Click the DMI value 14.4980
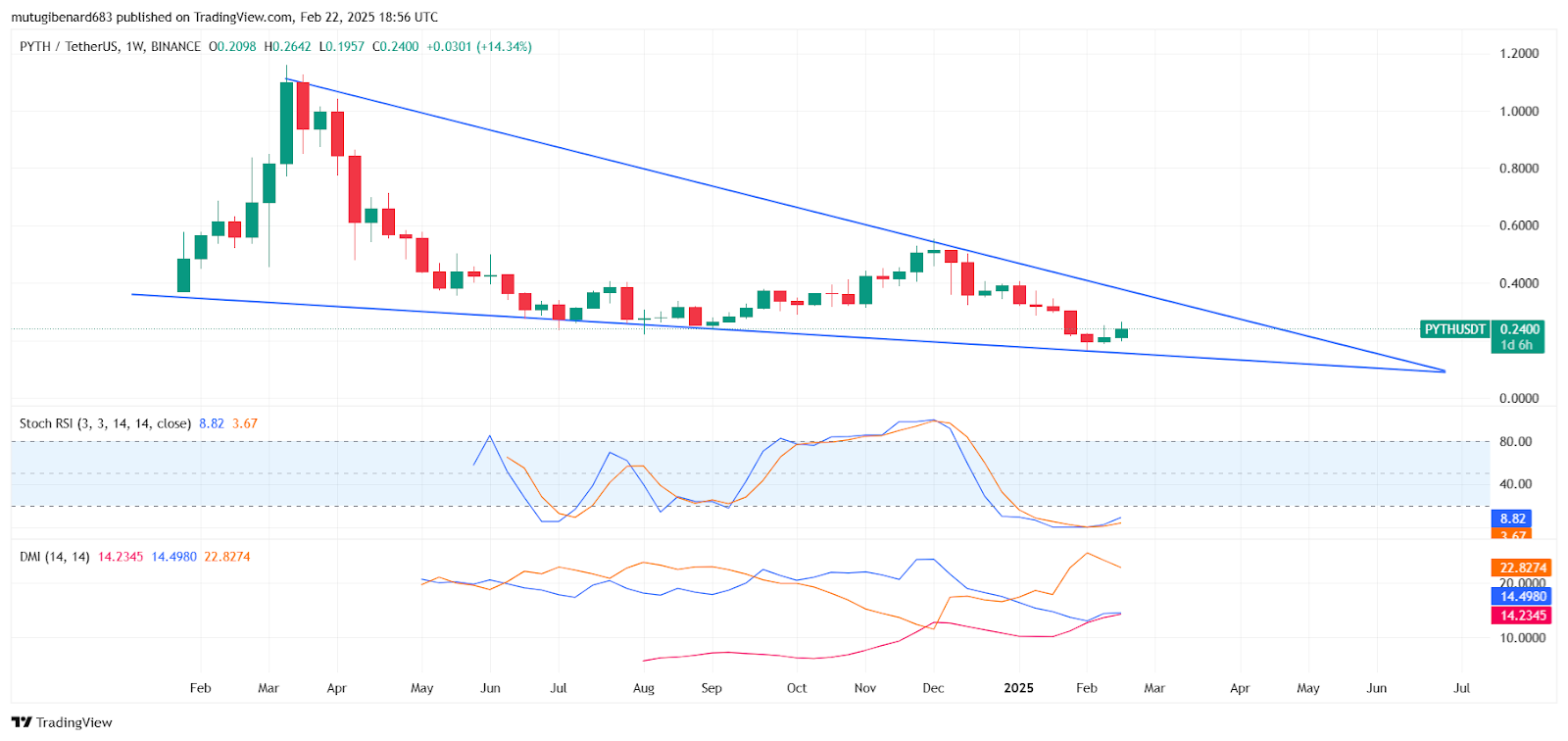1568x741 pixels. pyautogui.click(x=174, y=557)
